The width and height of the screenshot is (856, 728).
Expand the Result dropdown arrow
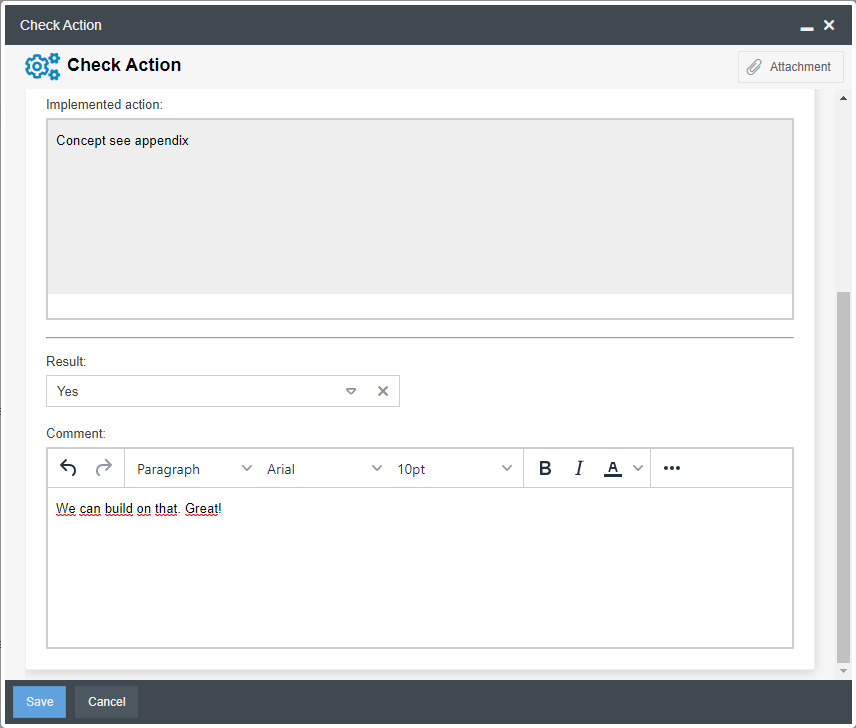click(351, 391)
